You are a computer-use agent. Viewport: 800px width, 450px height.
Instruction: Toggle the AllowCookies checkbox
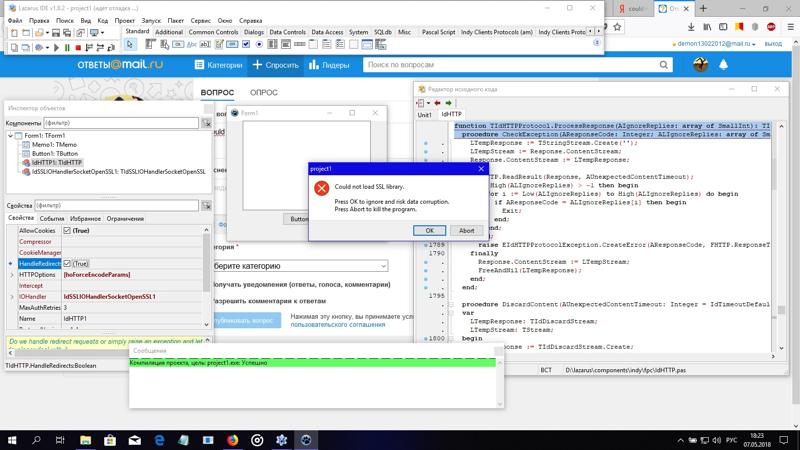pos(67,230)
